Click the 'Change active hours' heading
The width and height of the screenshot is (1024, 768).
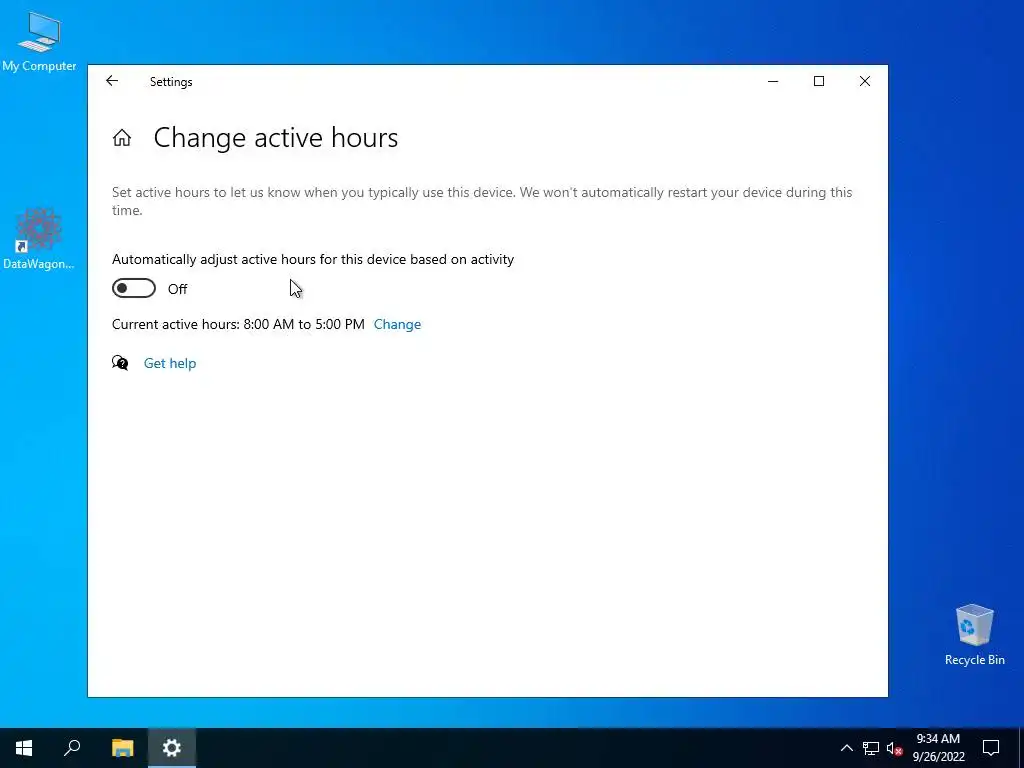tap(276, 138)
